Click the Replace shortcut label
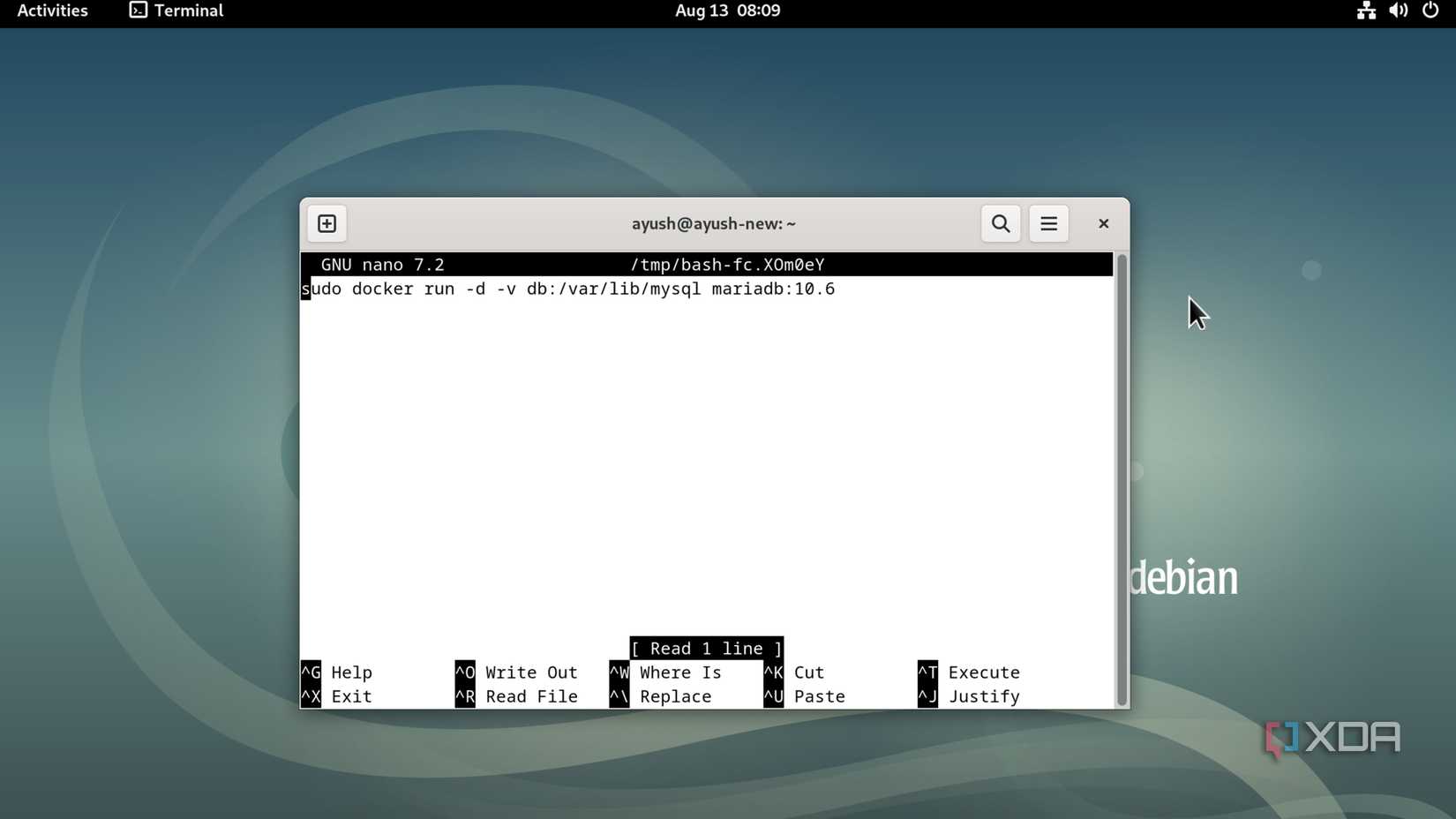 click(675, 696)
